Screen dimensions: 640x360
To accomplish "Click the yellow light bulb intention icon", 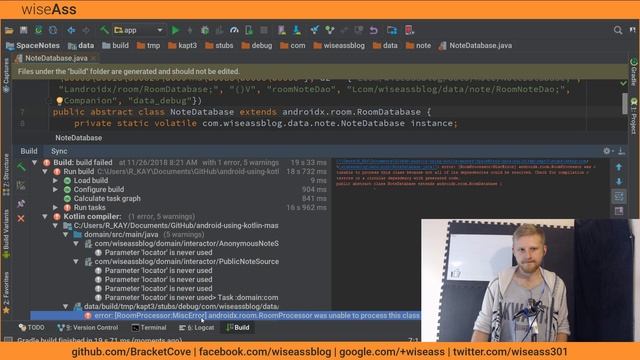I will (60, 100).
